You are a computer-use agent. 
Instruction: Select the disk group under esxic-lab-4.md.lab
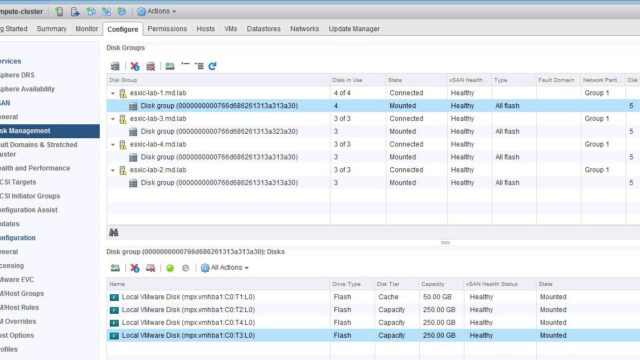(x=373, y=157)
